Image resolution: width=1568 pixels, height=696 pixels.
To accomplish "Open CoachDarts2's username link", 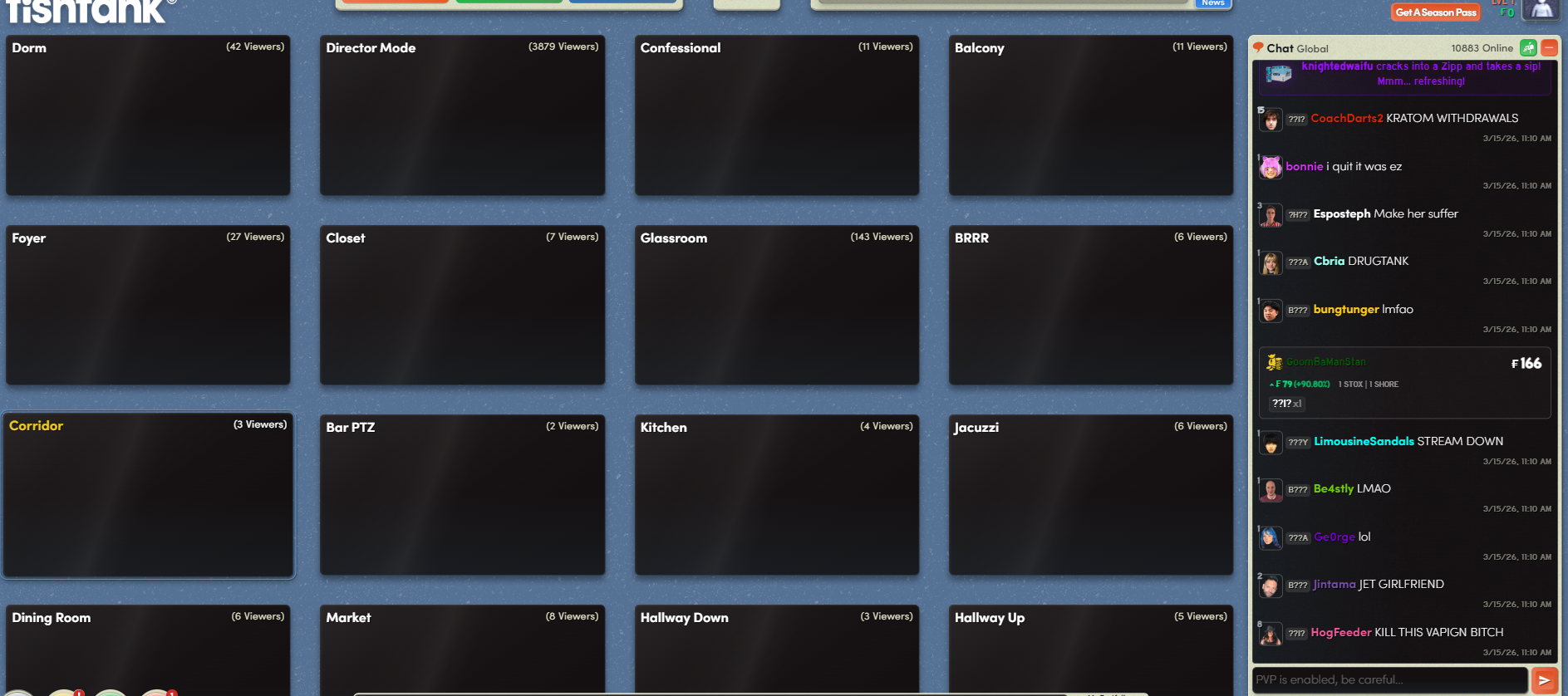I will (1347, 119).
